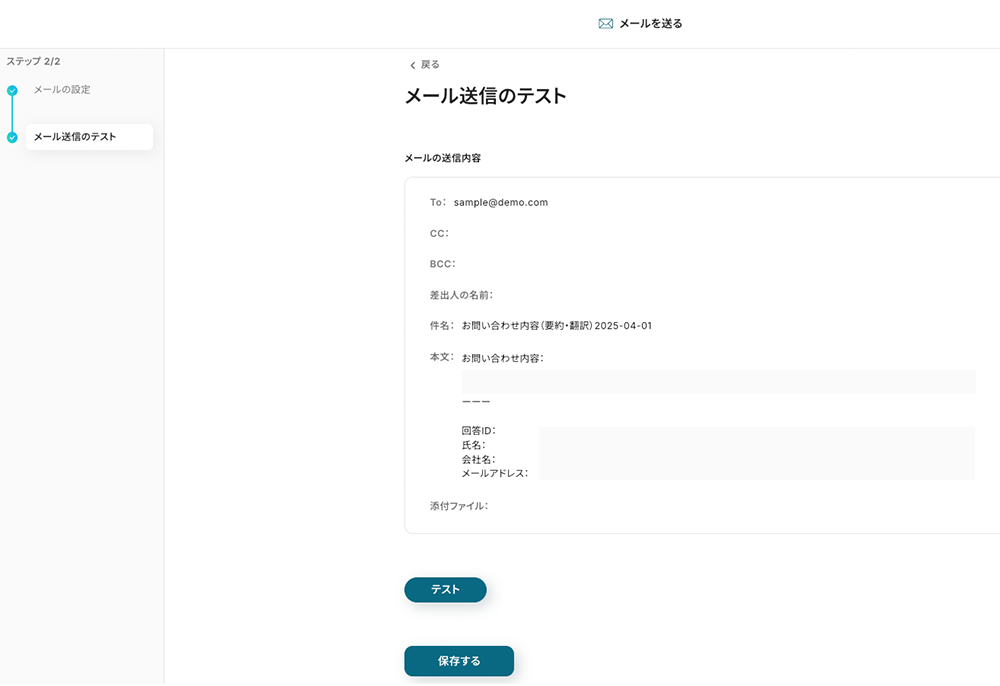Click the 氏名: line in body
The width and height of the screenshot is (1000, 686).
[x=473, y=445]
